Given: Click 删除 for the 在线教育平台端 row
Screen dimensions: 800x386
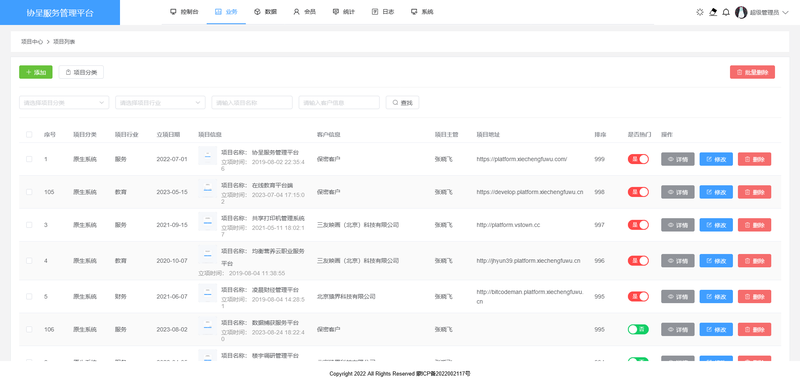Looking at the screenshot, I should coord(754,192).
